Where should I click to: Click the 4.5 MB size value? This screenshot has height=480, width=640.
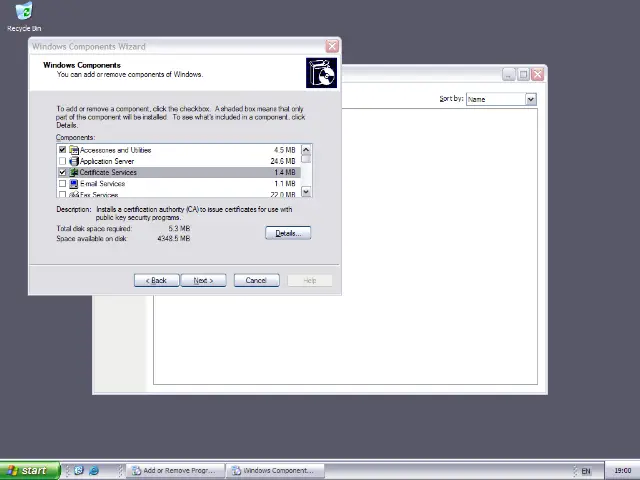(285, 150)
